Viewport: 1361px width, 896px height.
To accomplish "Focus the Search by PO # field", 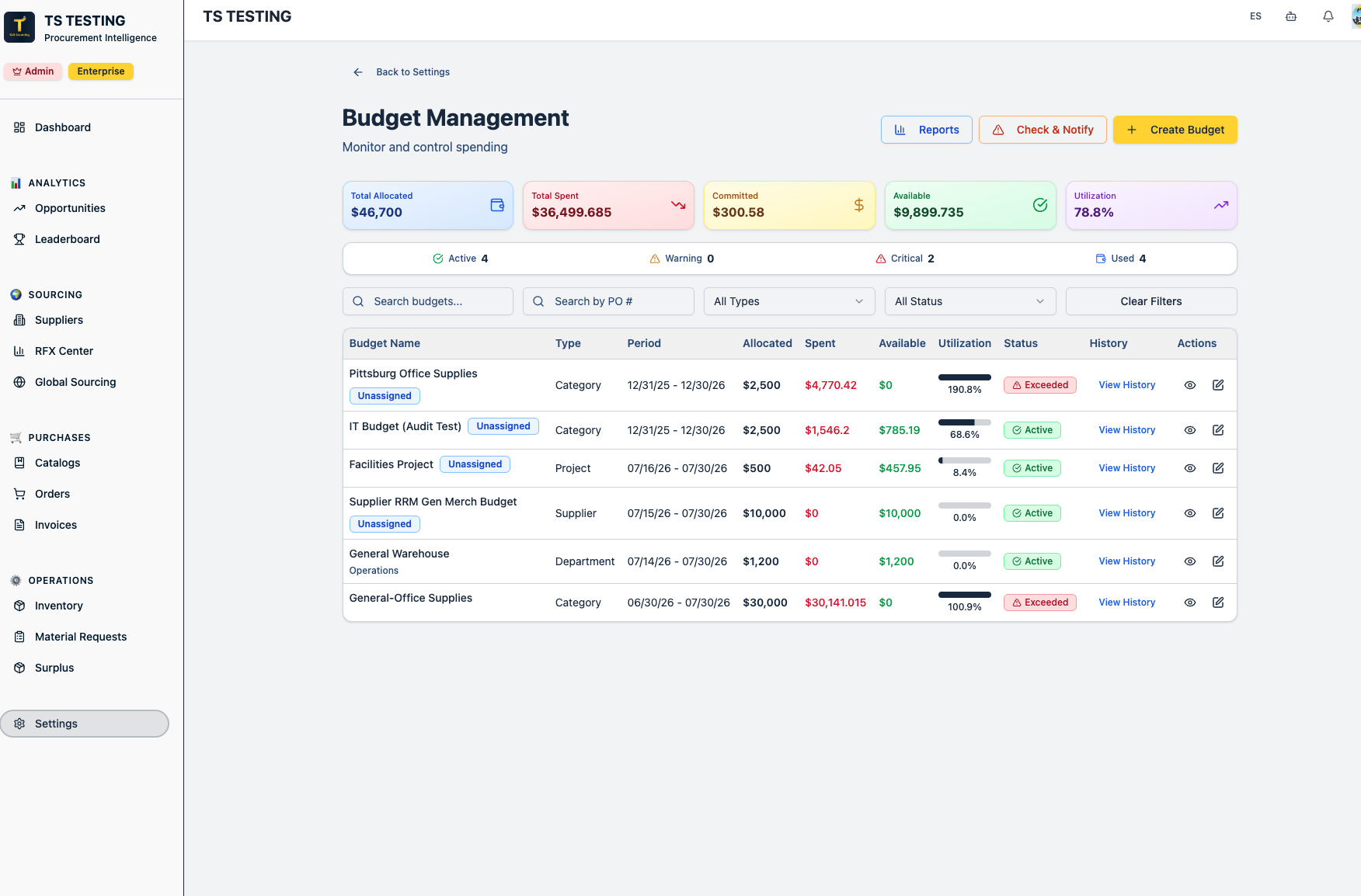I will point(608,301).
